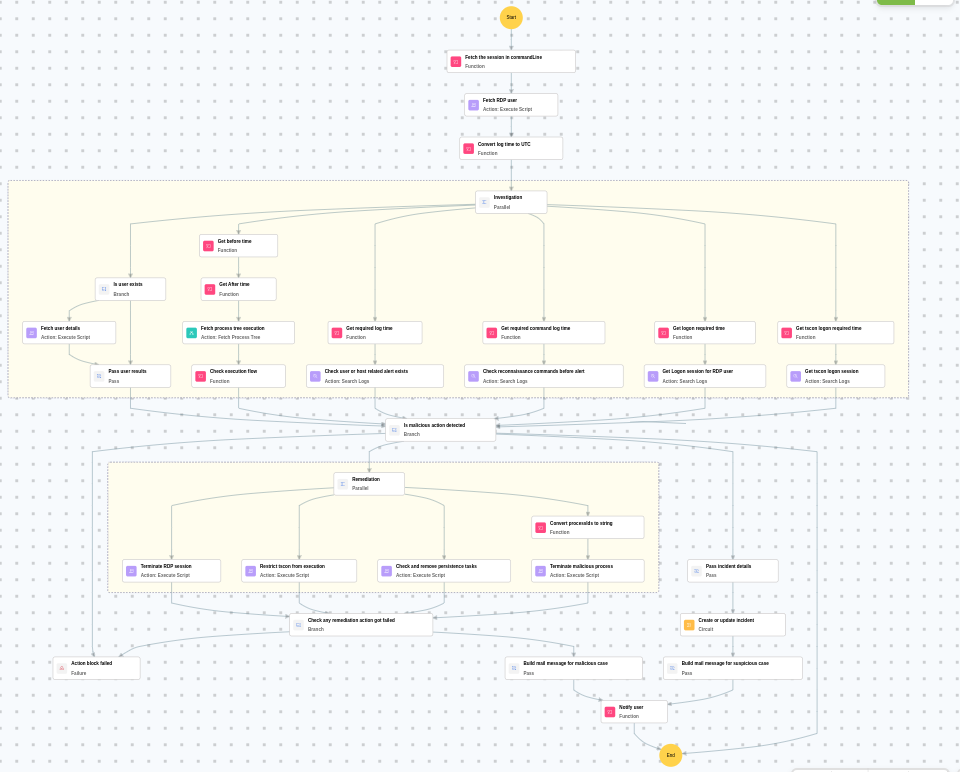Click pass icon on 'Build mail message for suspicious case'
960x772 pixels.
[x=672, y=668]
